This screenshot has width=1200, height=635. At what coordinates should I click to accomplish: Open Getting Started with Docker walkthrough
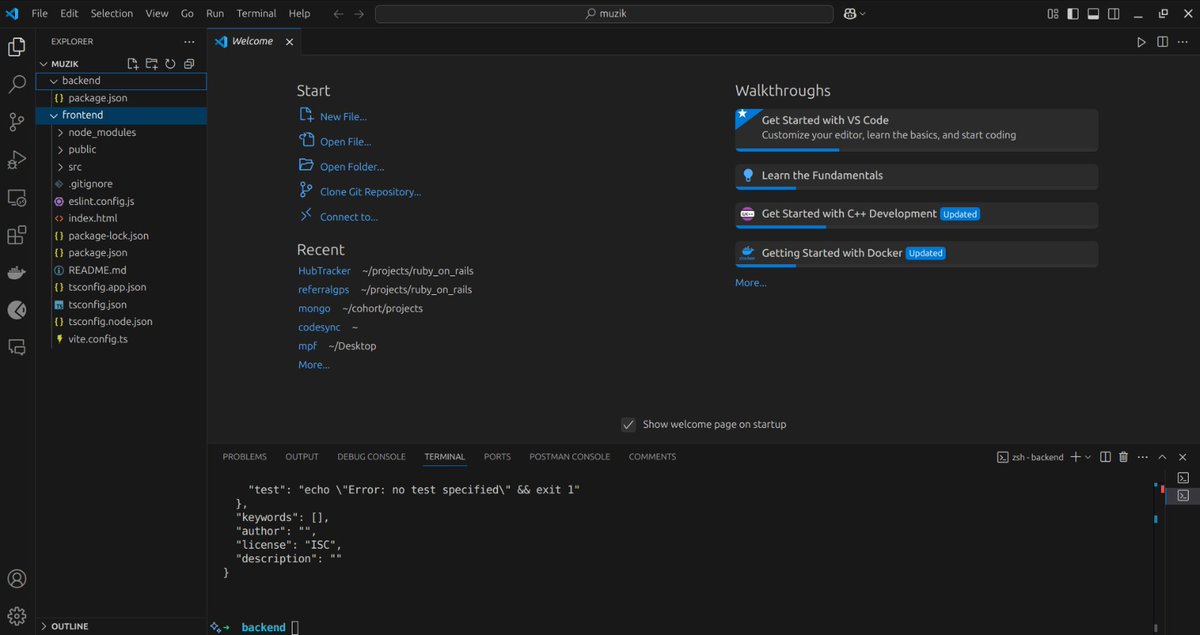pyautogui.click(x=916, y=253)
